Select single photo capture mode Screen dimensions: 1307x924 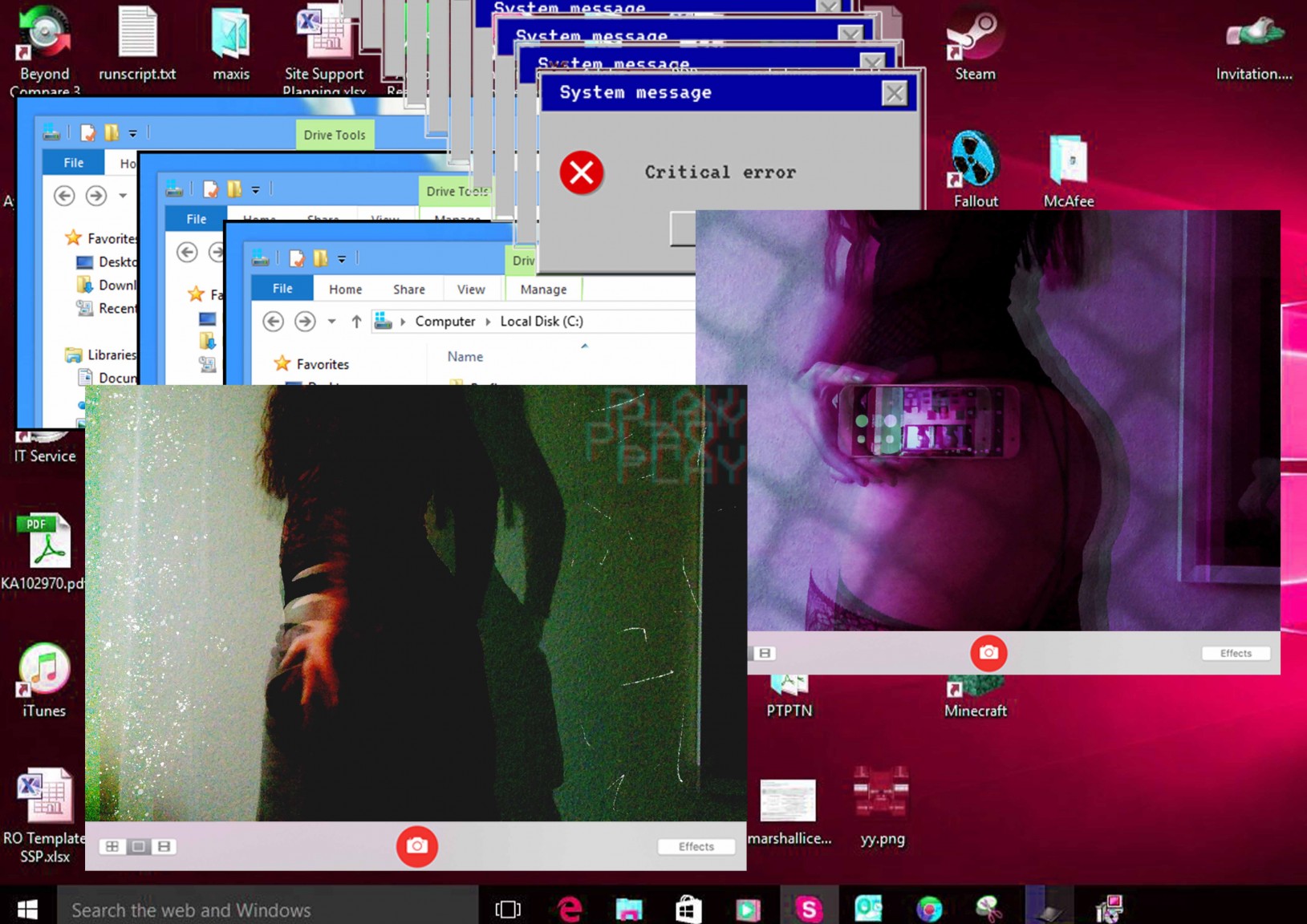click(138, 846)
